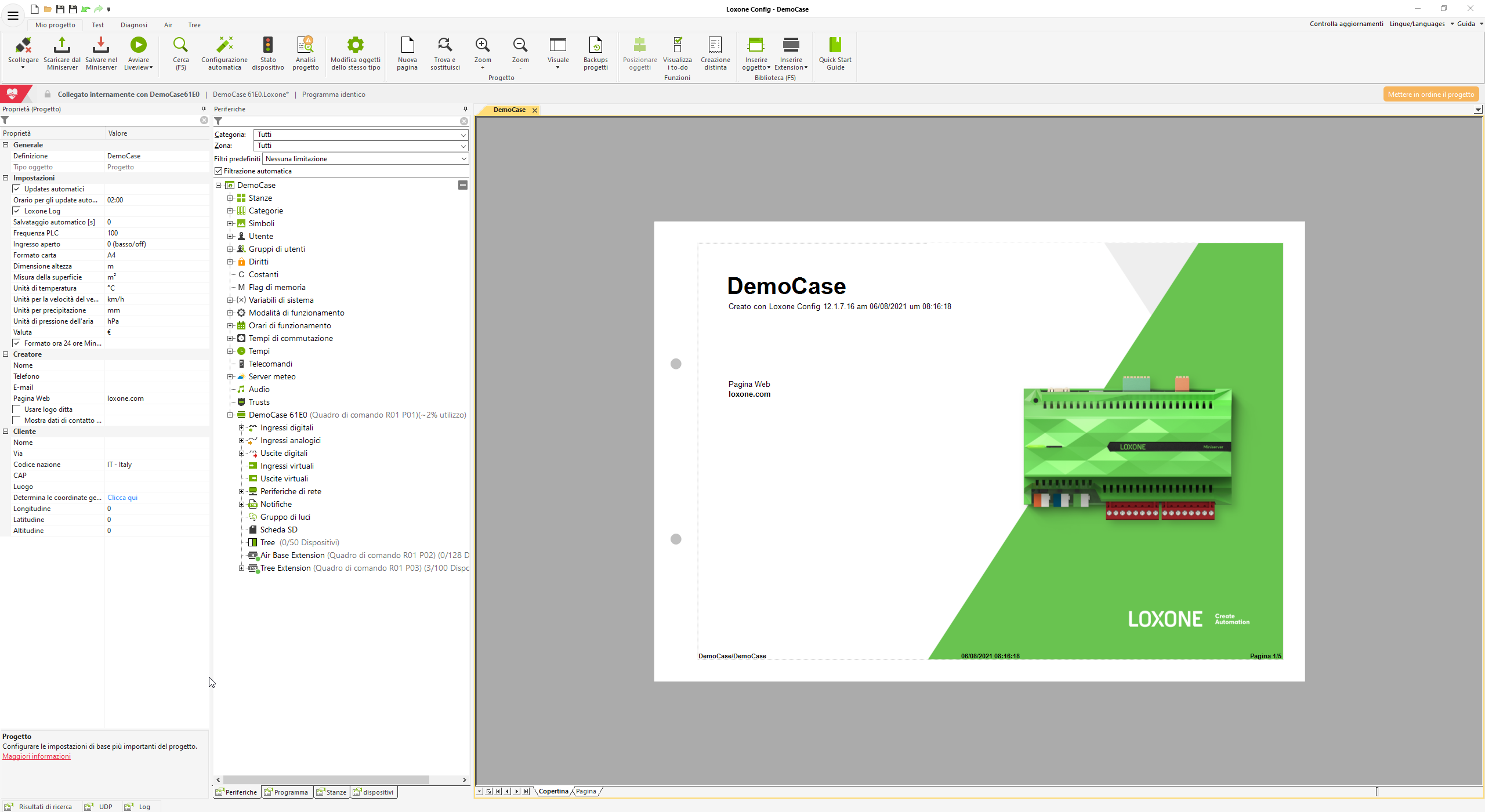Toggle the Filtrazione automatica checkbox
Viewport: 1485px width, 812px height.
pos(219,171)
